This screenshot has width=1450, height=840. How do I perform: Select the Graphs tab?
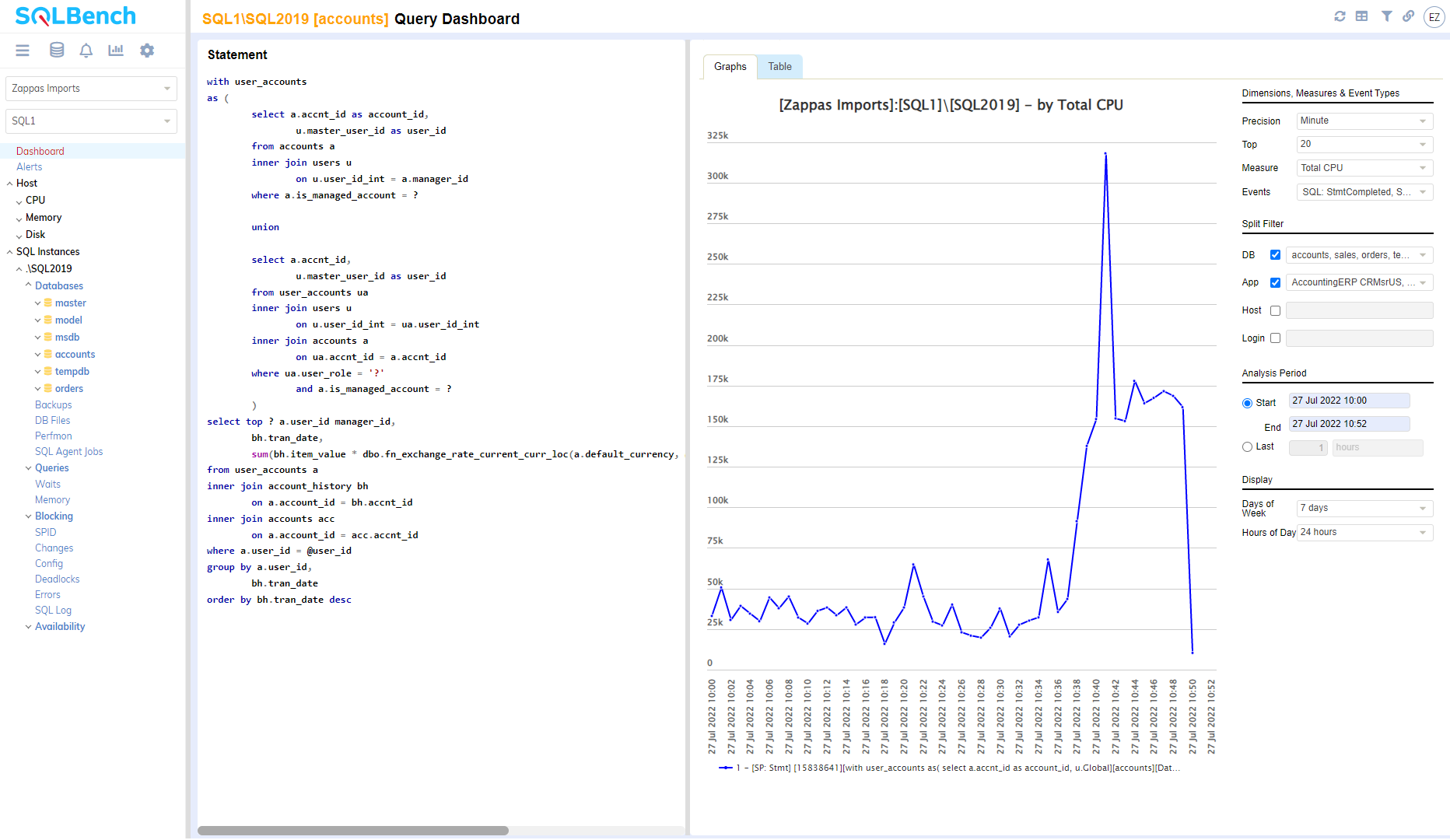coord(730,67)
